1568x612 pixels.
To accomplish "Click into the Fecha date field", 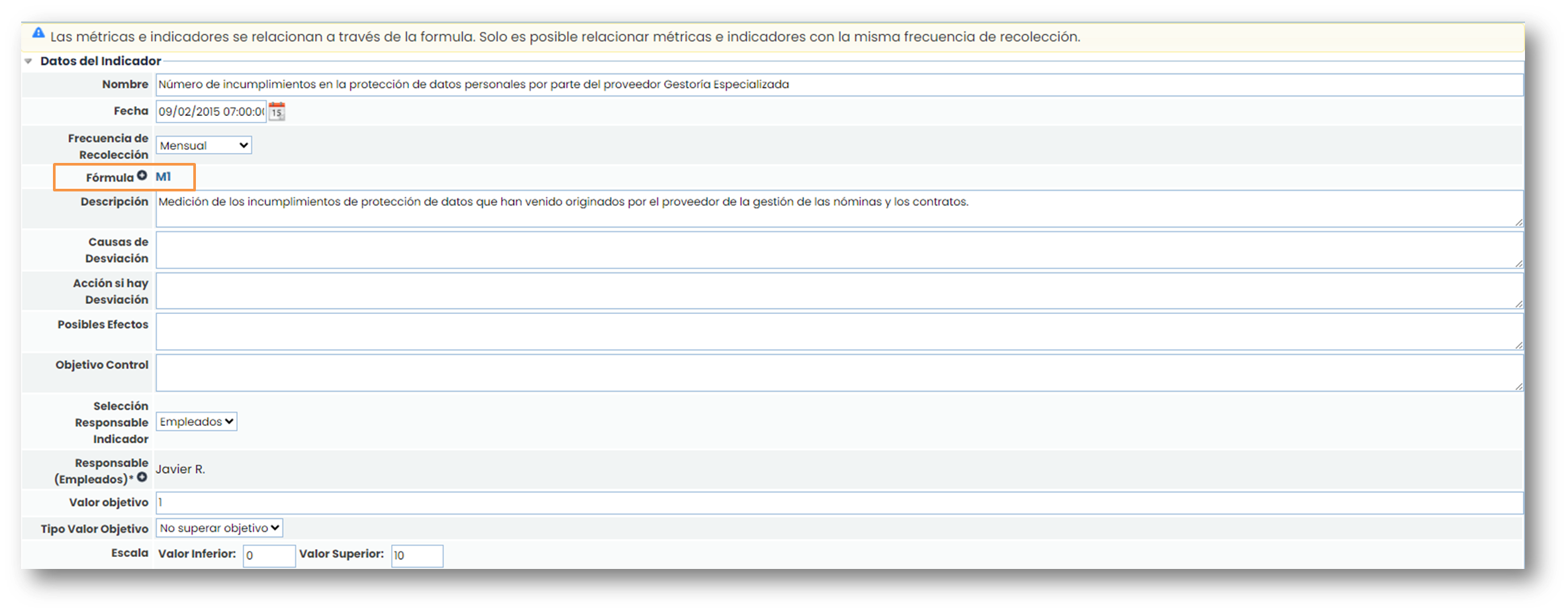I will pos(210,111).
